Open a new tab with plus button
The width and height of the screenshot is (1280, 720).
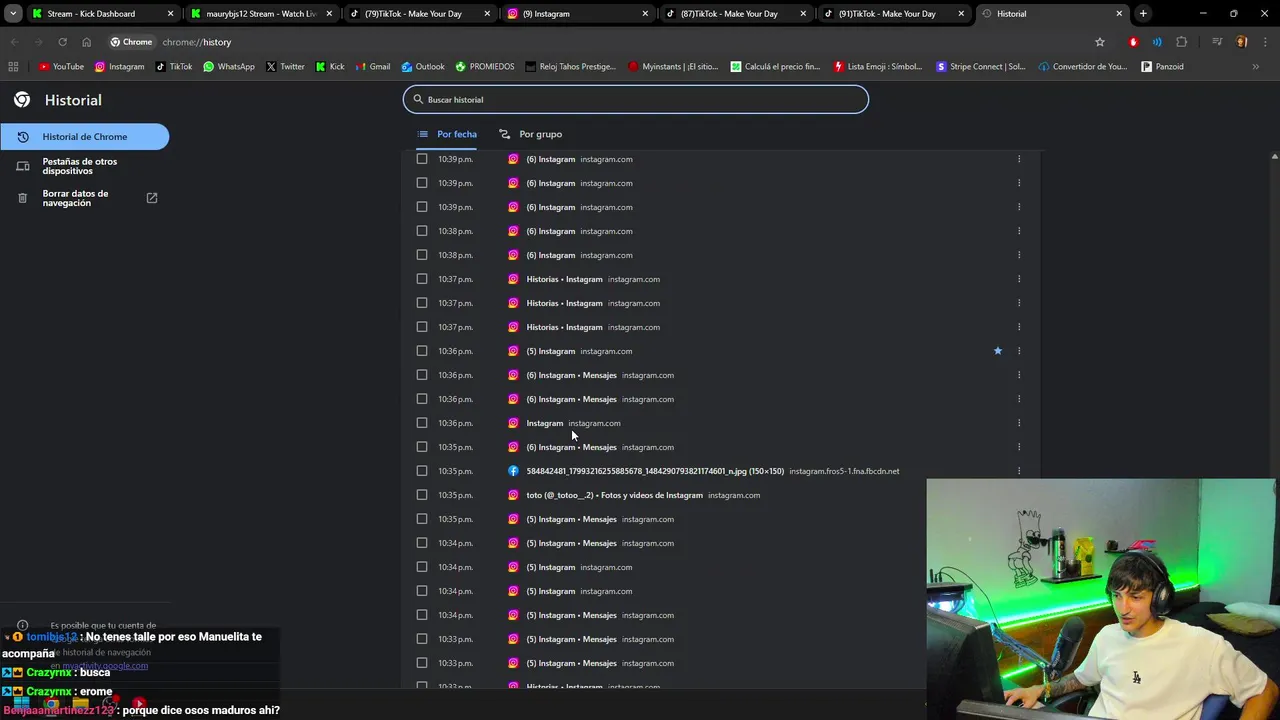click(1143, 14)
